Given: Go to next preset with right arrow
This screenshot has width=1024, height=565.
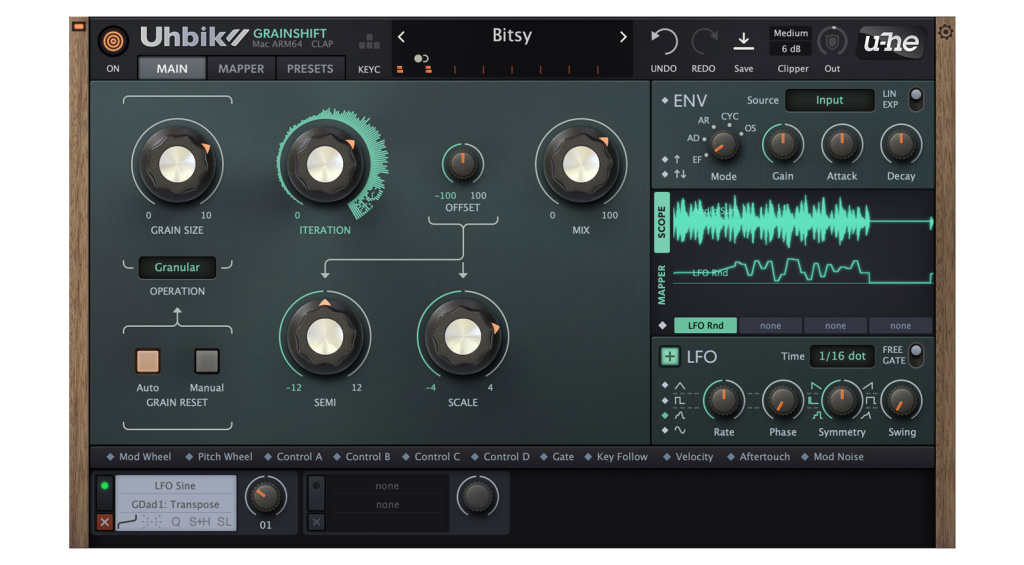Looking at the screenshot, I should click(623, 37).
